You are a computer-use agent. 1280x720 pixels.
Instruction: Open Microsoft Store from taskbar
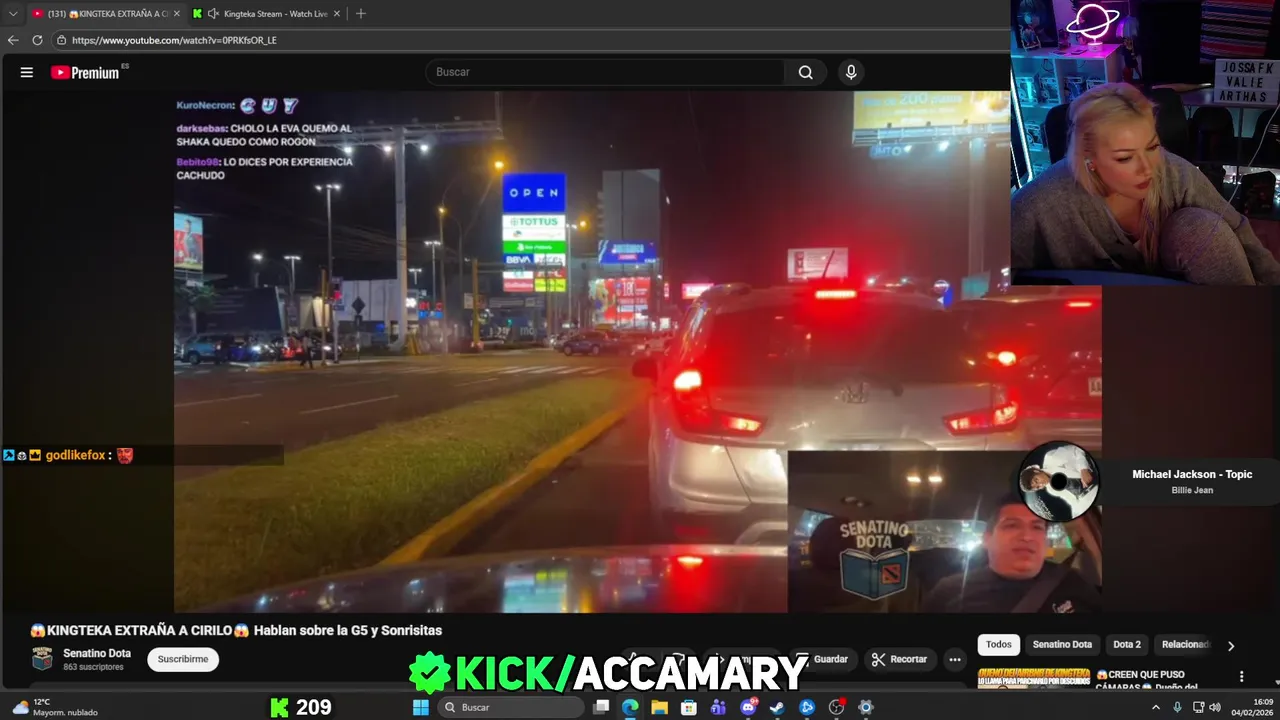689,707
